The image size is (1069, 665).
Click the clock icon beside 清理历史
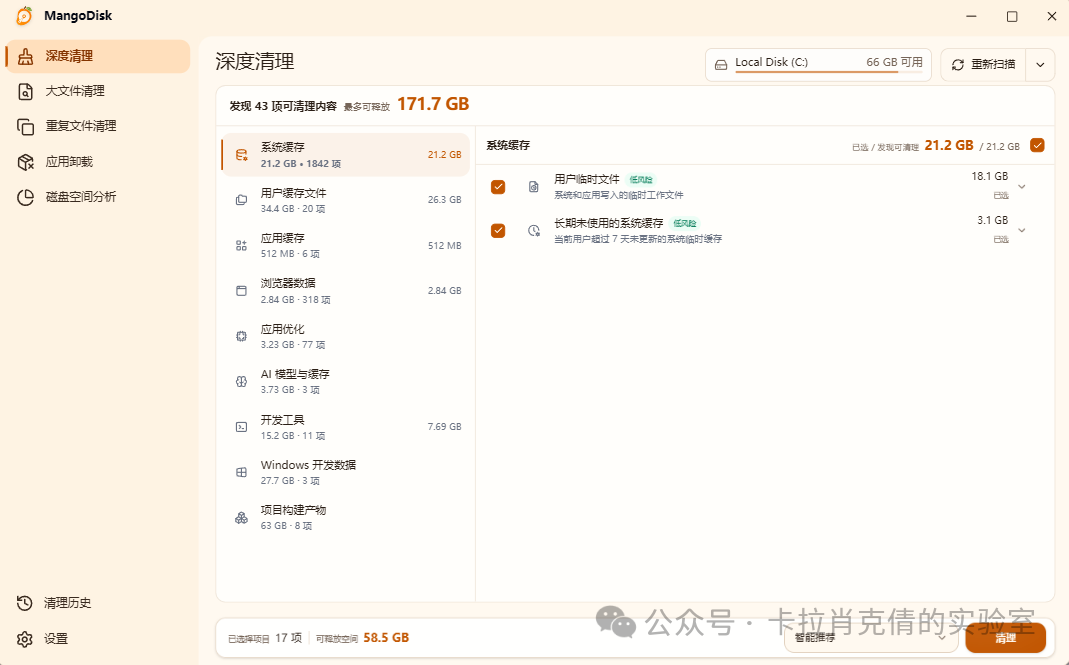coord(25,603)
